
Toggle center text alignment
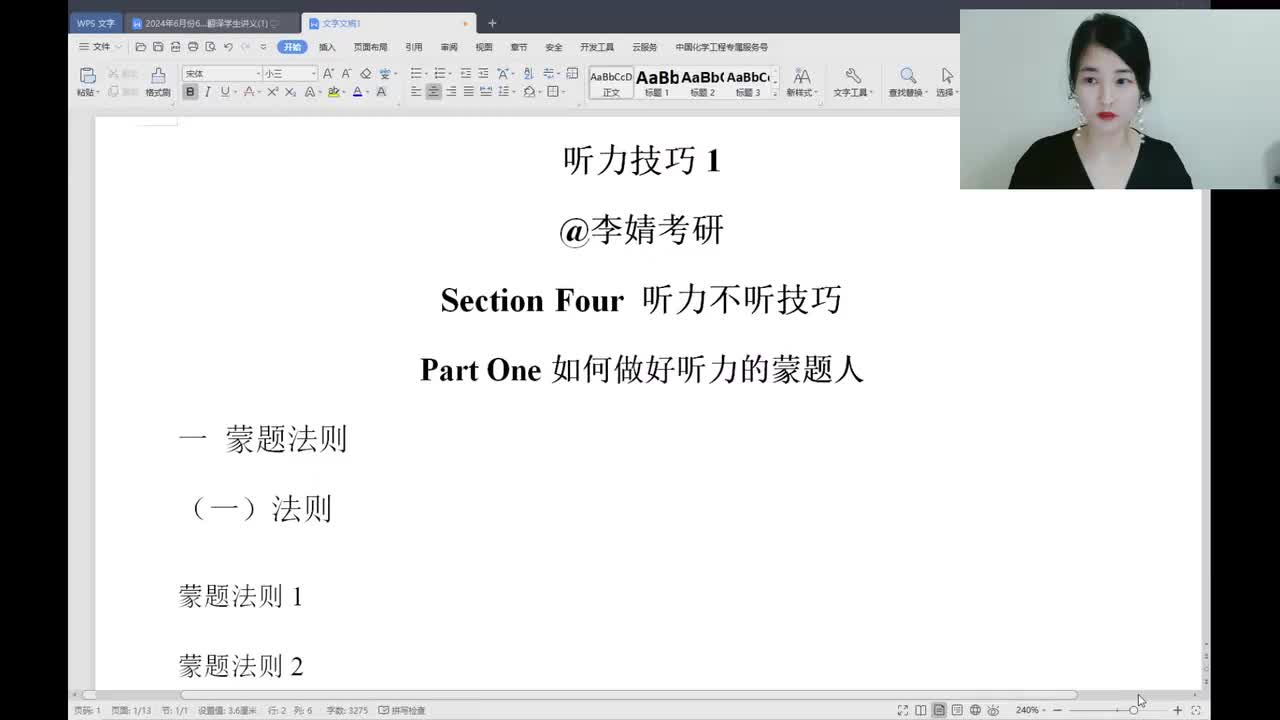433,92
